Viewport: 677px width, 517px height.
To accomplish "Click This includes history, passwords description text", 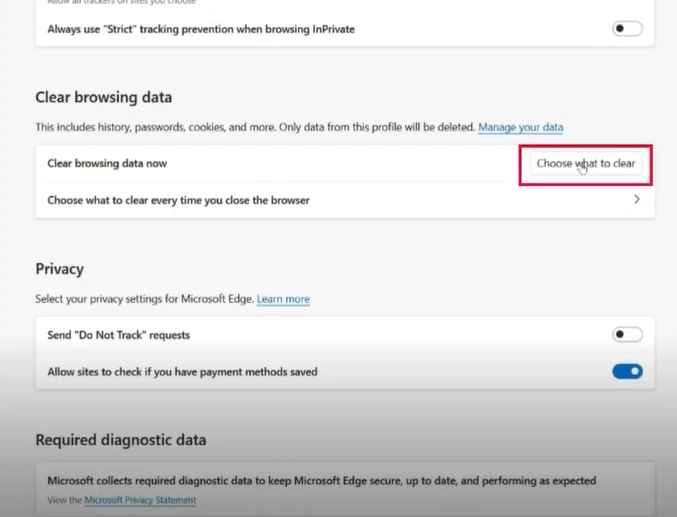I will pos(256,127).
